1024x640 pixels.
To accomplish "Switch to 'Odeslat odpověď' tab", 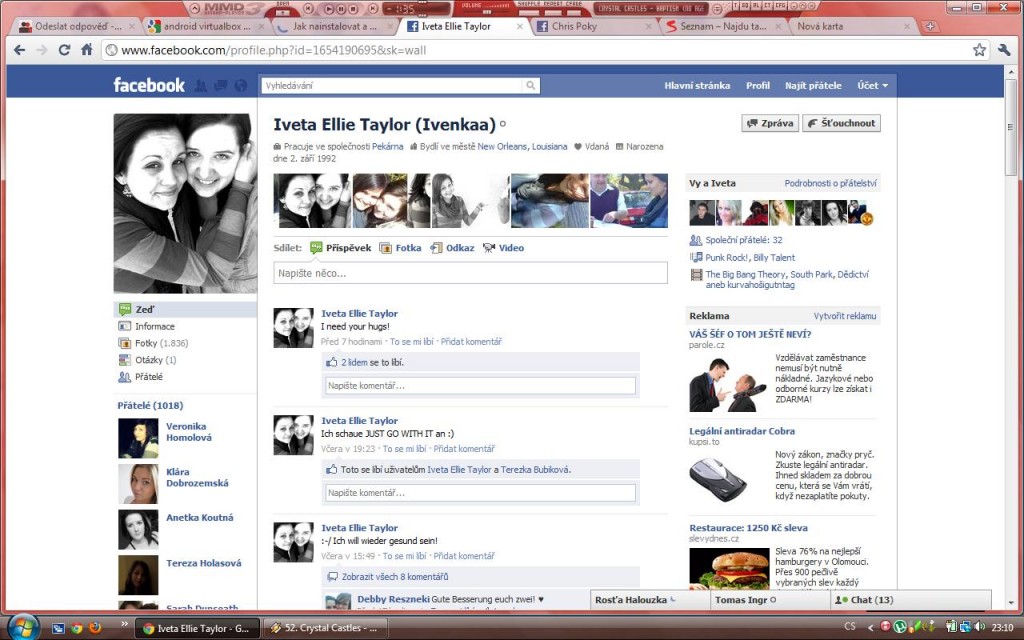I will tap(78, 27).
